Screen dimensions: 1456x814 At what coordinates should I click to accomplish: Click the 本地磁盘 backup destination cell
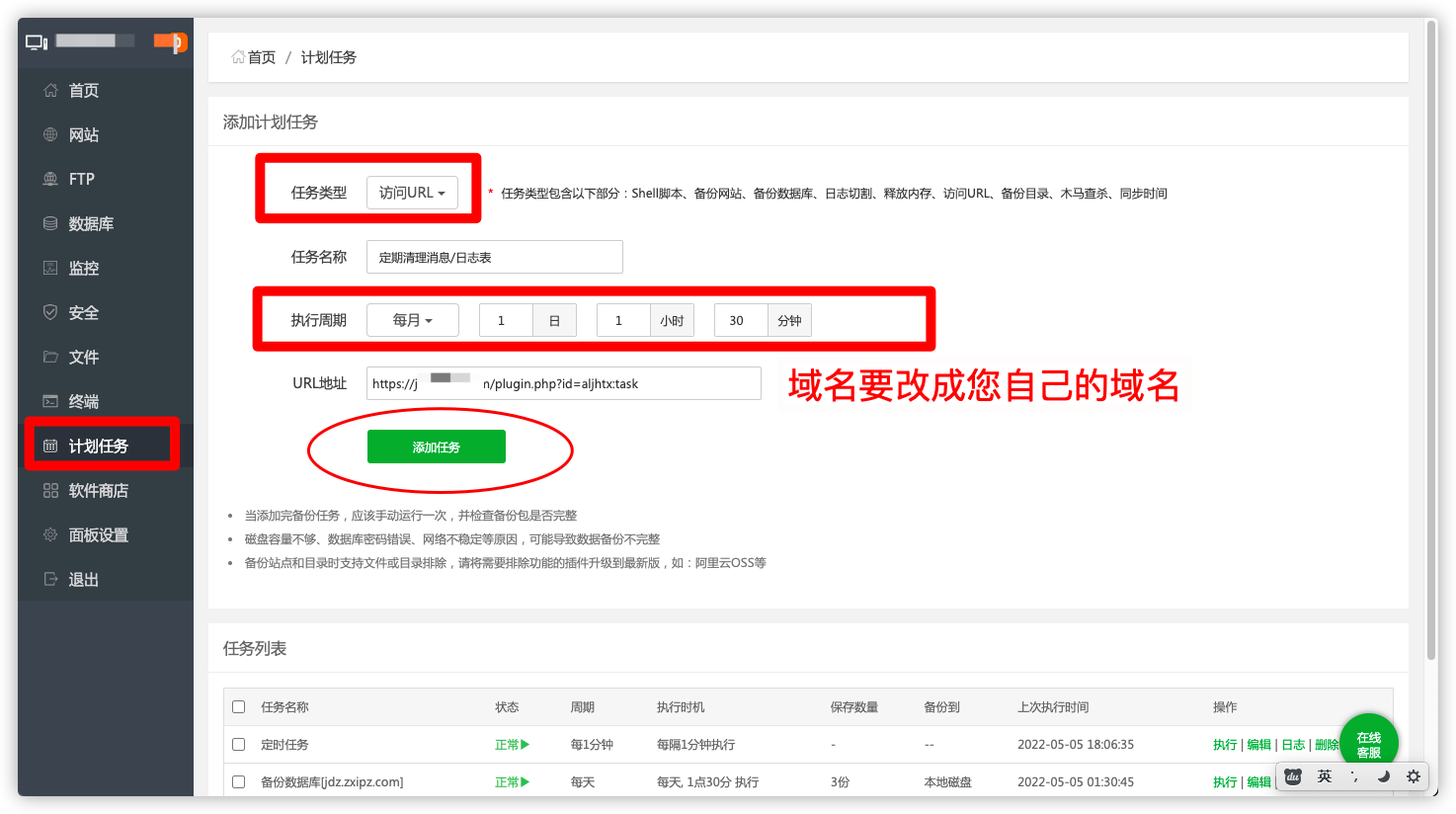[x=947, y=782]
